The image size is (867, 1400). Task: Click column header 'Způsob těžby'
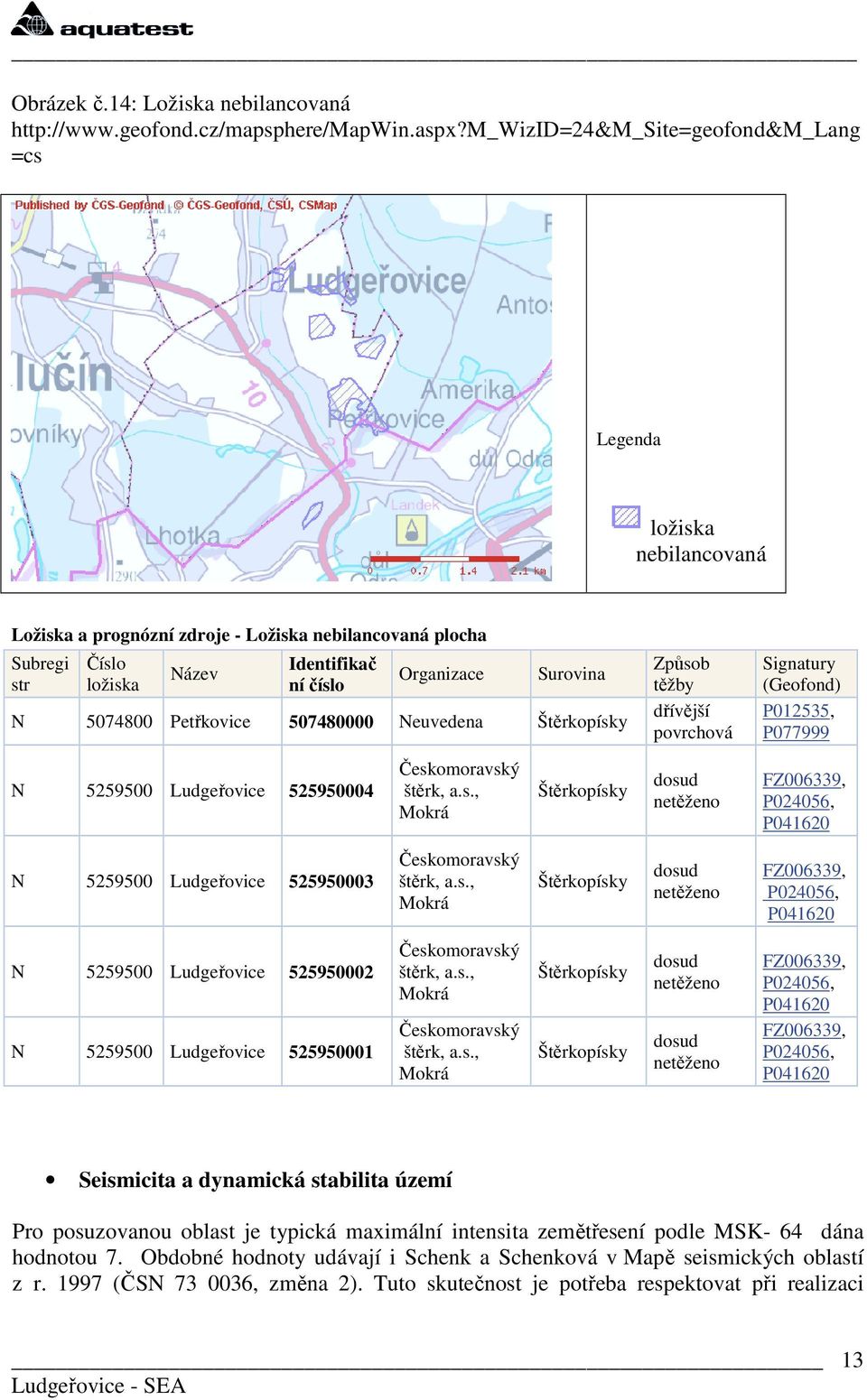point(682,673)
